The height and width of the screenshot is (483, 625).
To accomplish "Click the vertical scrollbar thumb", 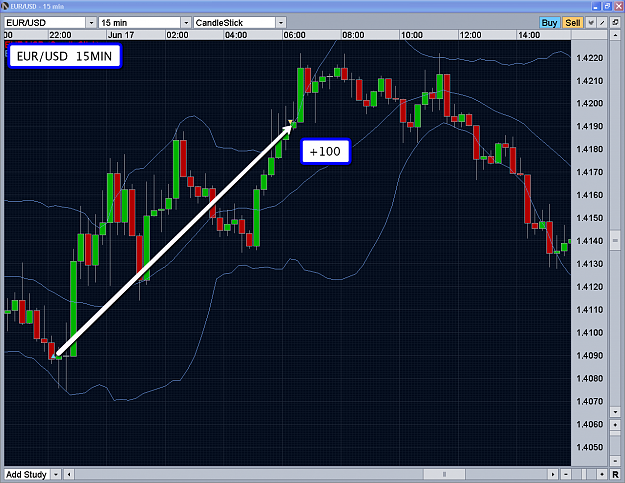I will click(x=615, y=240).
